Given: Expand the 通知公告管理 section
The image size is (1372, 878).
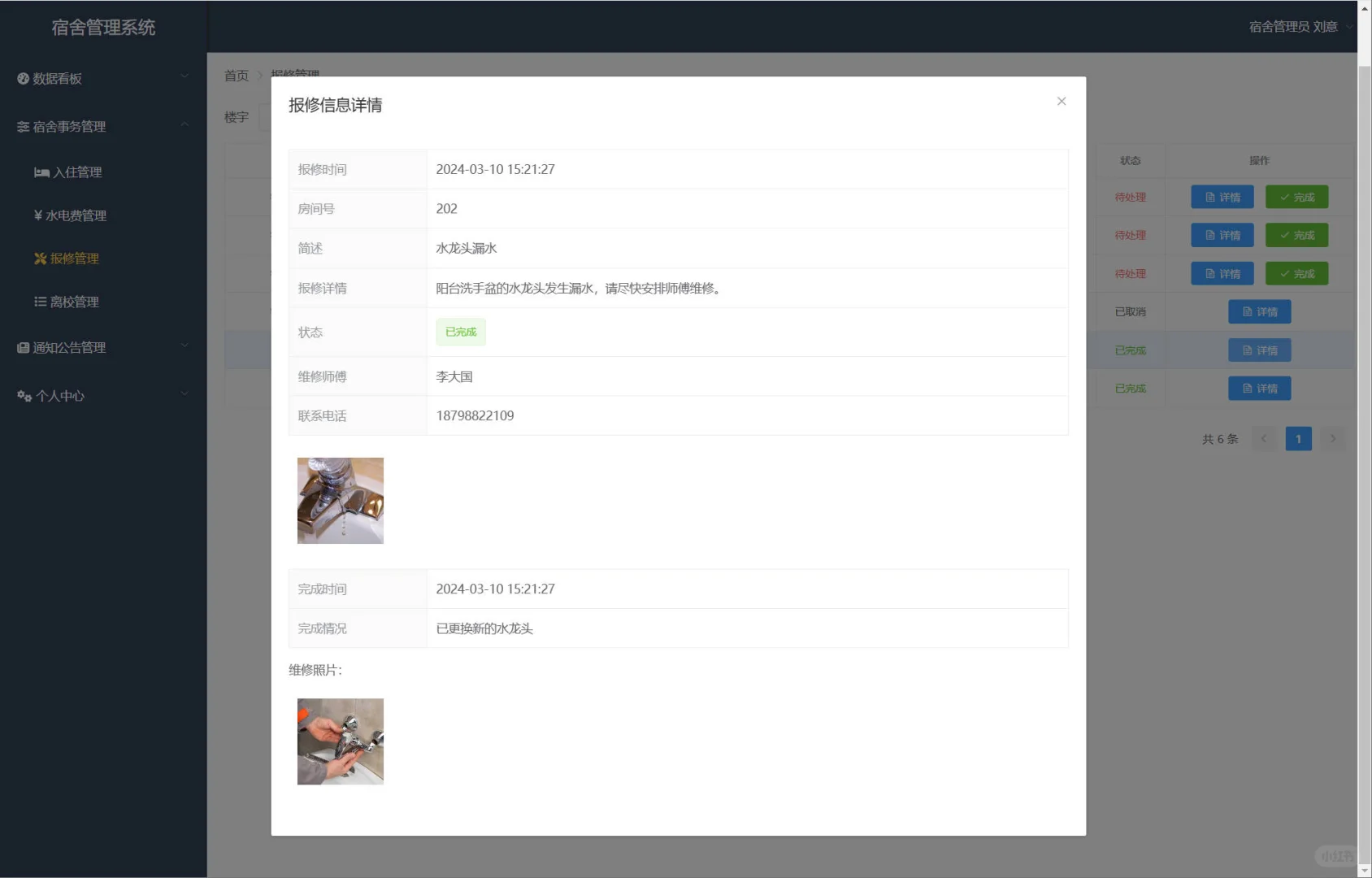Looking at the screenshot, I should 185,344.
